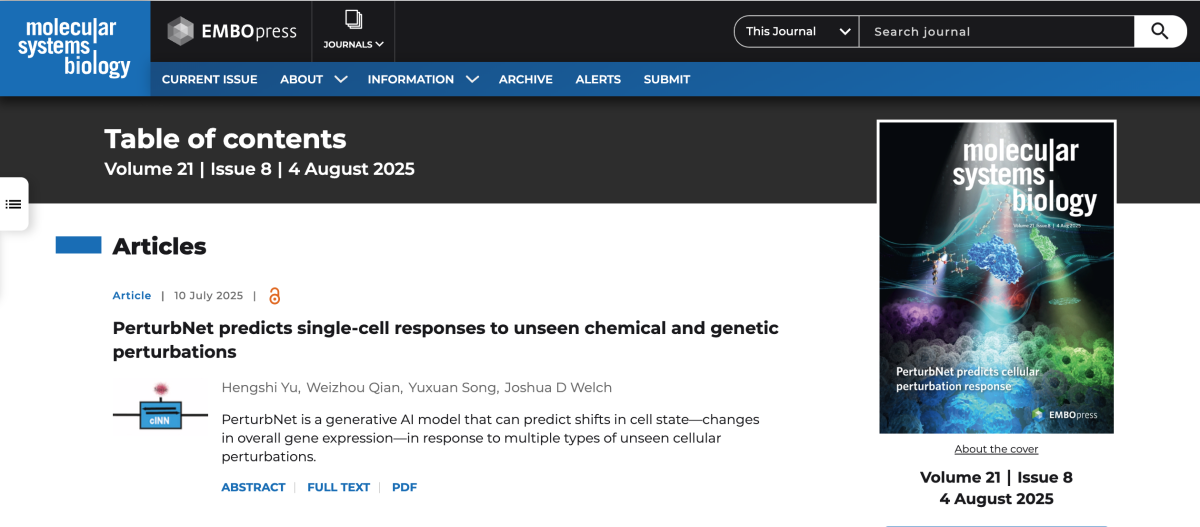The height and width of the screenshot is (527, 1200).
Task: Go to the EMBO press logo
Action: coord(232,31)
